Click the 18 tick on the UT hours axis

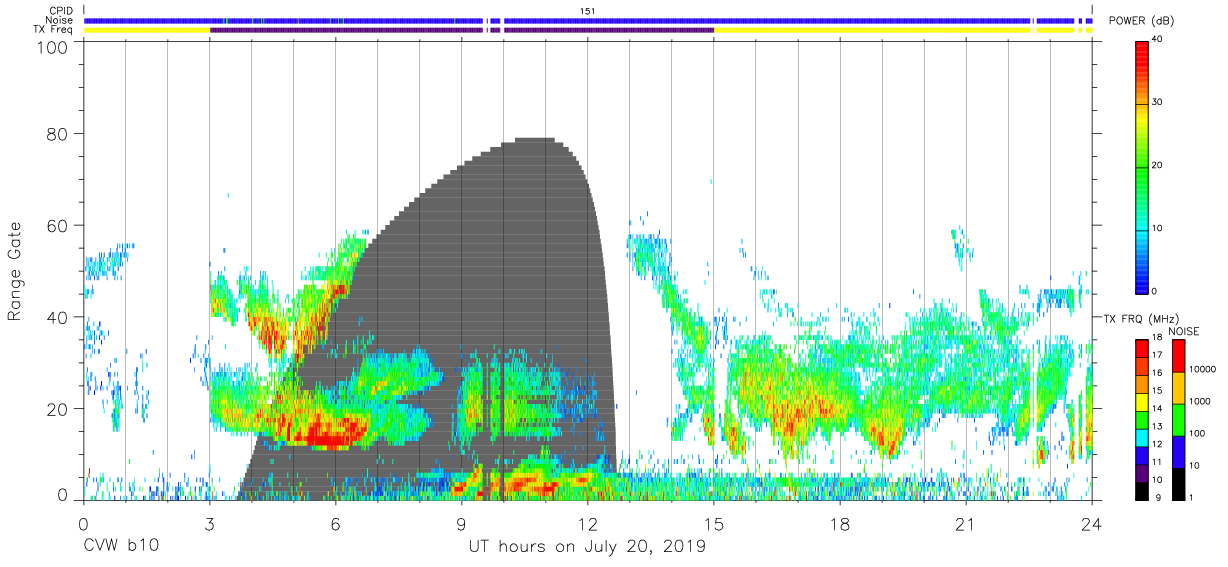[840, 523]
